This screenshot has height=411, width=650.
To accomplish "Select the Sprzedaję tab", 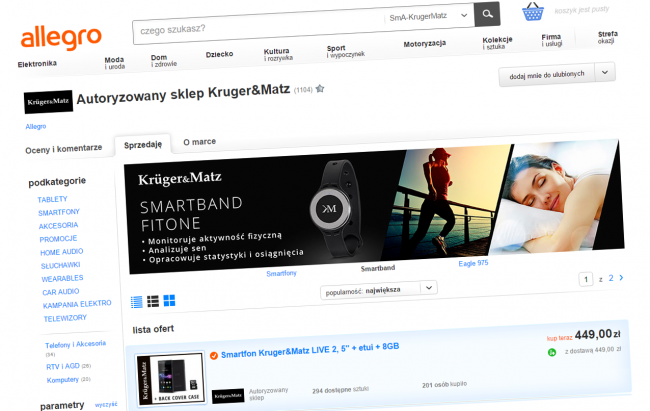I will tap(143, 144).
